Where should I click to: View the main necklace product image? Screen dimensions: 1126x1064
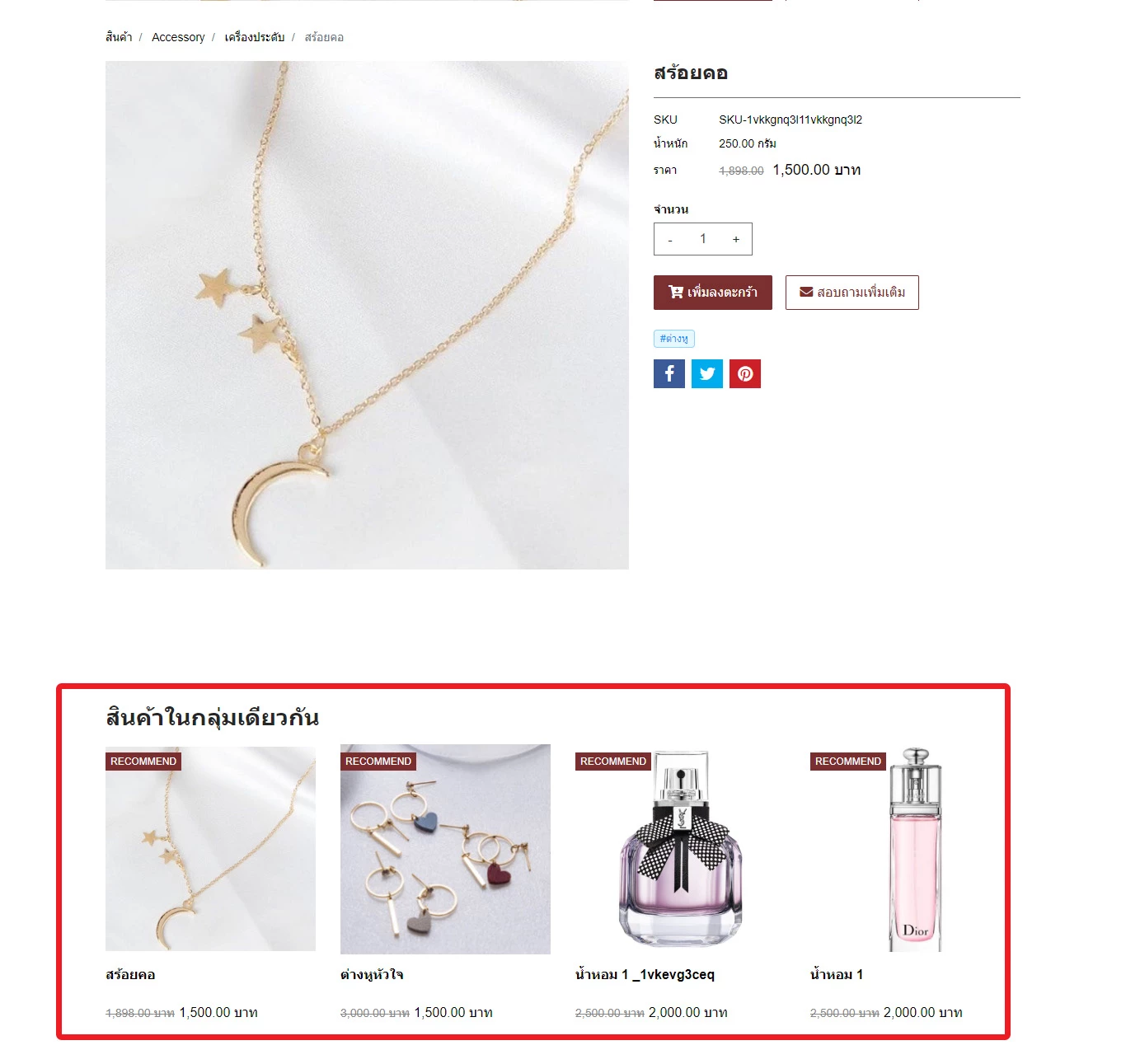click(x=367, y=315)
